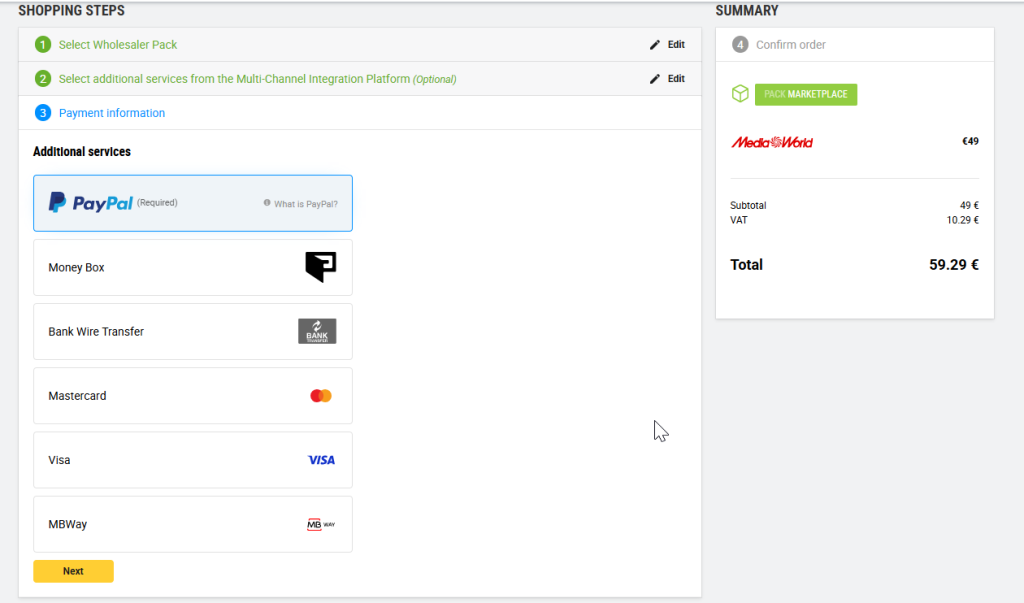Image resolution: width=1024 pixels, height=603 pixels.
Task: Click the info icon beside What is PayPal
Action: tap(267, 203)
